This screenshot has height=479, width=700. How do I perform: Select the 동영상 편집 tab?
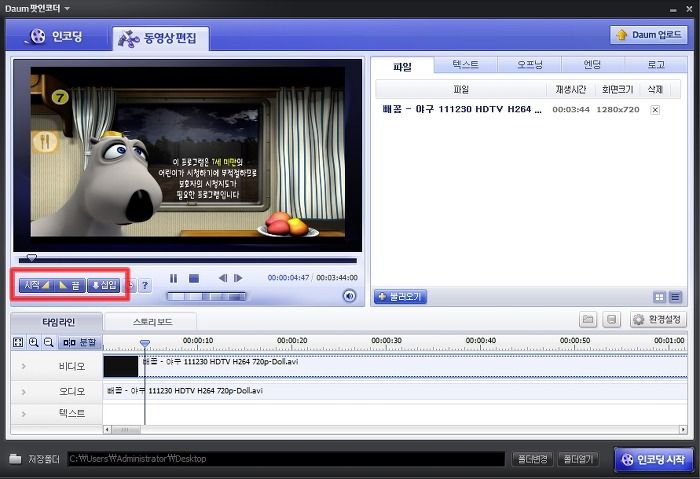point(160,38)
